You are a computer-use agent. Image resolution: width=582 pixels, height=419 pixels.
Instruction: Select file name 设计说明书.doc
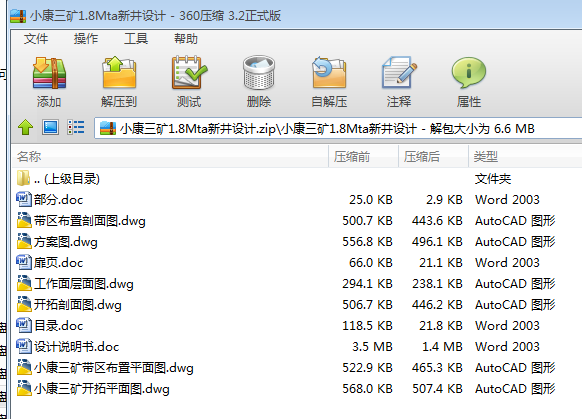pyautogui.click(x=76, y=347)
